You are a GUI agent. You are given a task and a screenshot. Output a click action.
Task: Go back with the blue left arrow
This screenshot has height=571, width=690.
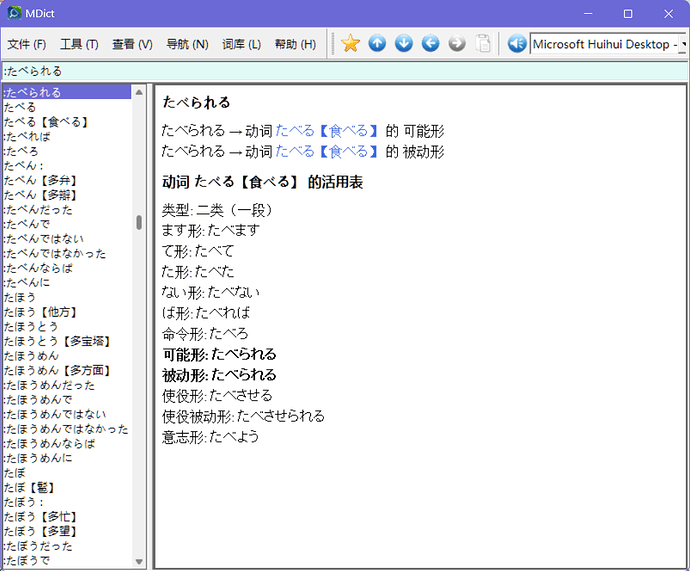tap(430, 44)
